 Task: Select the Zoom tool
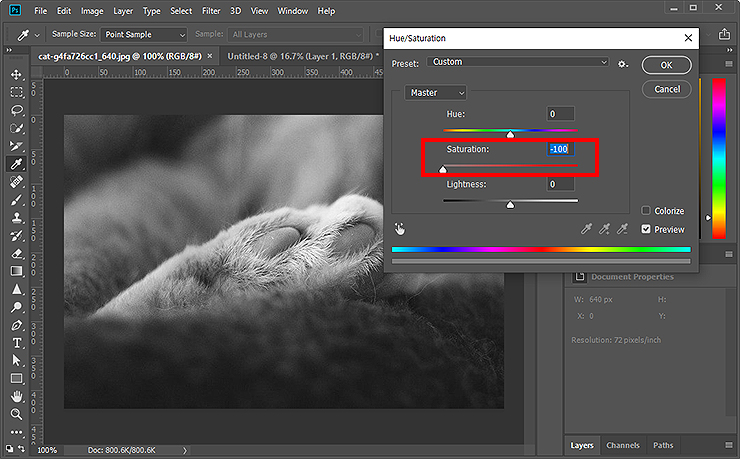tap(17, 414)
